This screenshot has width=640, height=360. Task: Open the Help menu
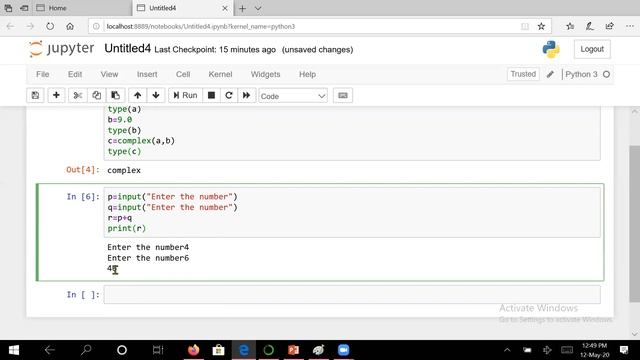pyautogui.click(x=307, y=74)
